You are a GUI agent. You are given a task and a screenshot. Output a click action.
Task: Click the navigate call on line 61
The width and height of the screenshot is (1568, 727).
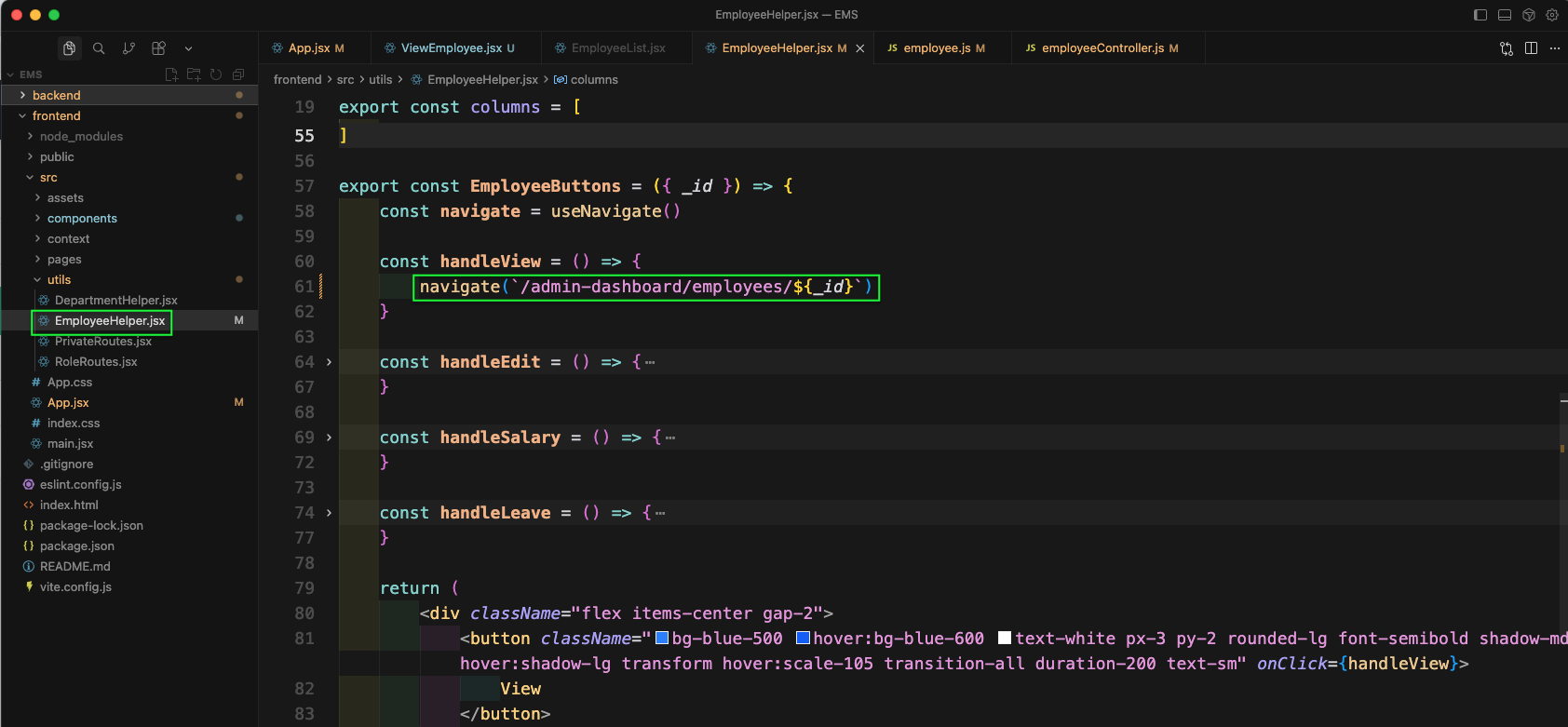pos(646,287)
